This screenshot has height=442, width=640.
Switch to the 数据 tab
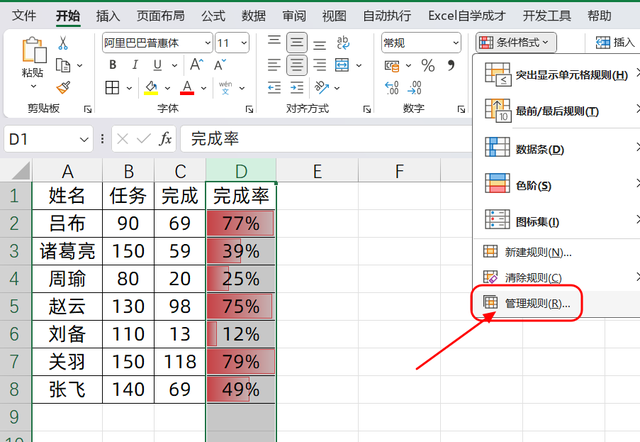coord(253,16)
